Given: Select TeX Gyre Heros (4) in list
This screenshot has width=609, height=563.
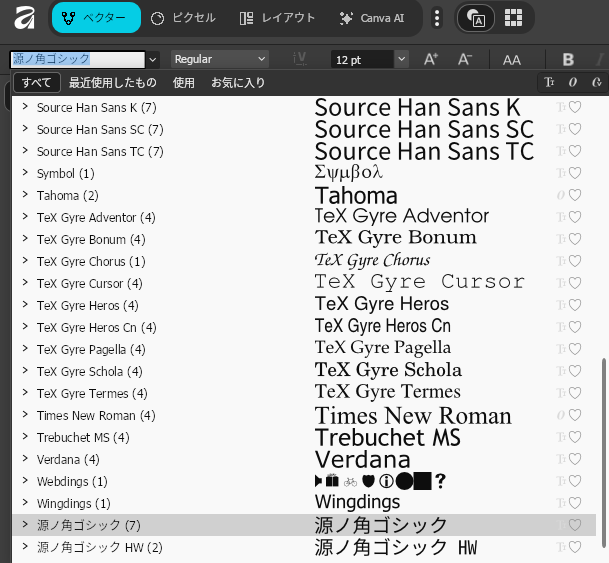Looking at the screenshot, I should point(88,306).
